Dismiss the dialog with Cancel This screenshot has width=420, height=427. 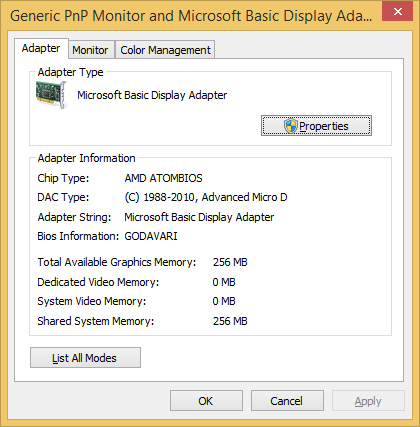(x=287, y=401)
